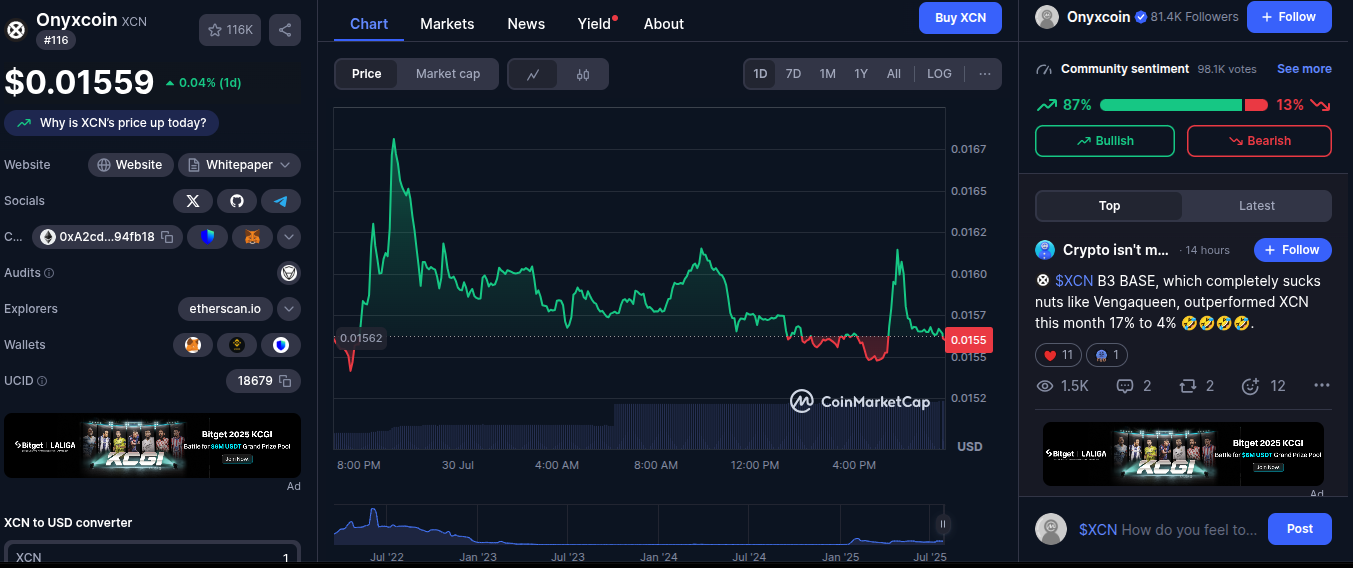Open the MetaMask wallet in Wallets row
The height and width of the screenshot is (568, 1353).
click(x=193, y=345)
